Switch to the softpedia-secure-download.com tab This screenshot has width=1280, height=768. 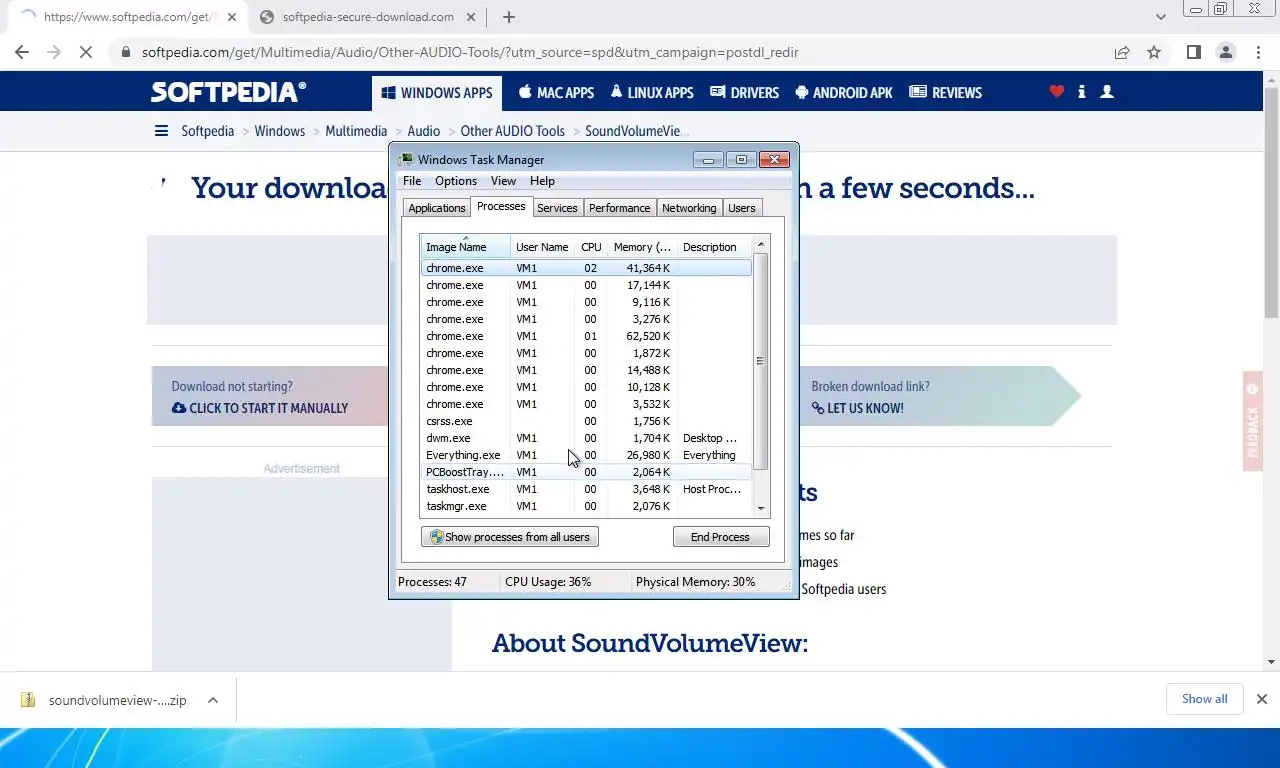(367, 17)
